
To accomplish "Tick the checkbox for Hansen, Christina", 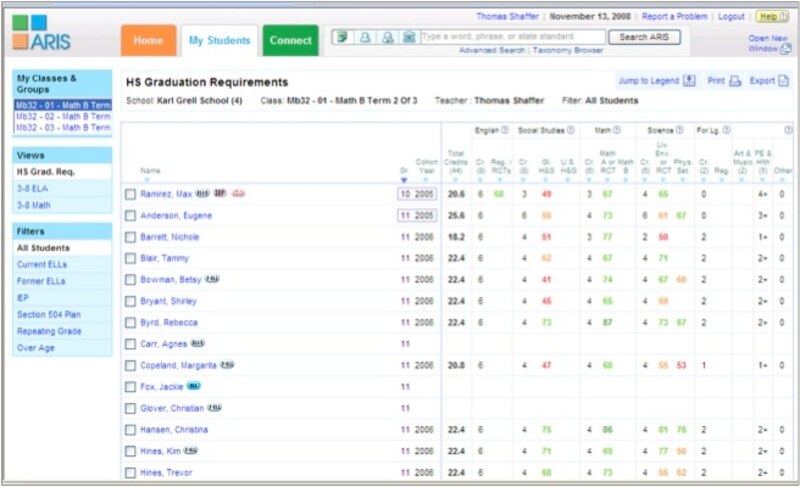I will click(130, 430).
